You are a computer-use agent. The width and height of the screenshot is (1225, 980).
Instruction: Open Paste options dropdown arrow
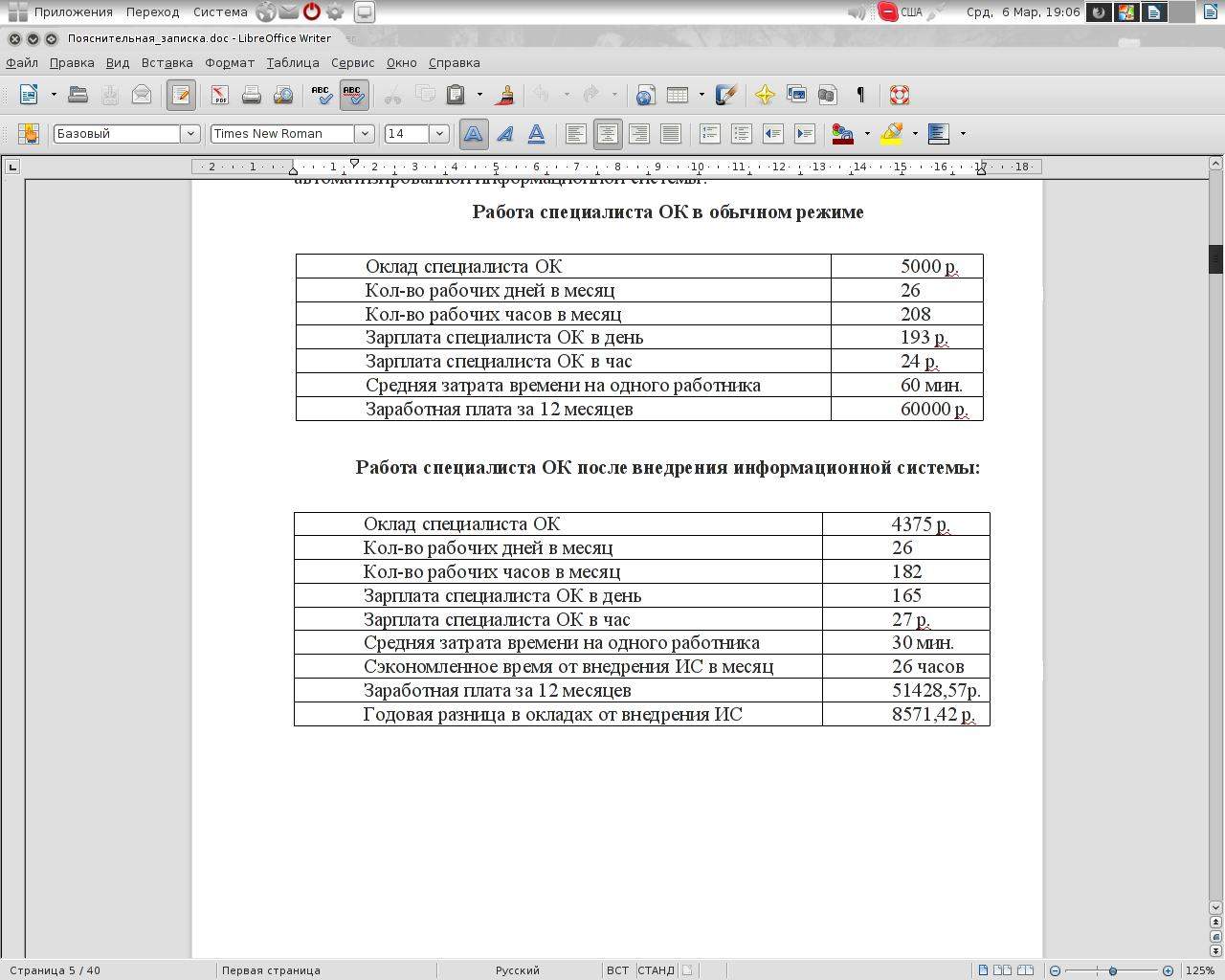(479, 95)
